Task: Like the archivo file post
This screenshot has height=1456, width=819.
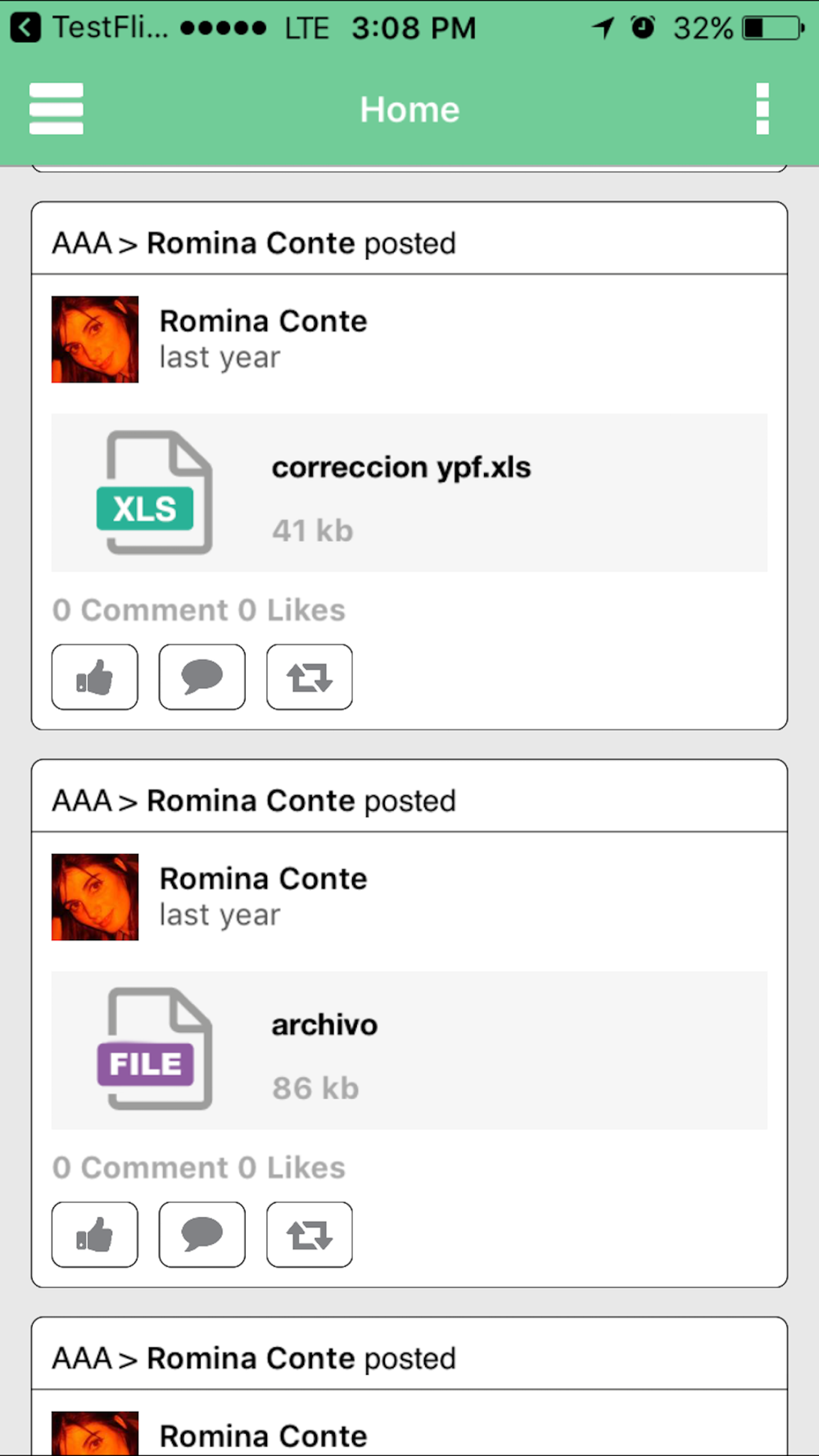Action: tap(95, 1235)
